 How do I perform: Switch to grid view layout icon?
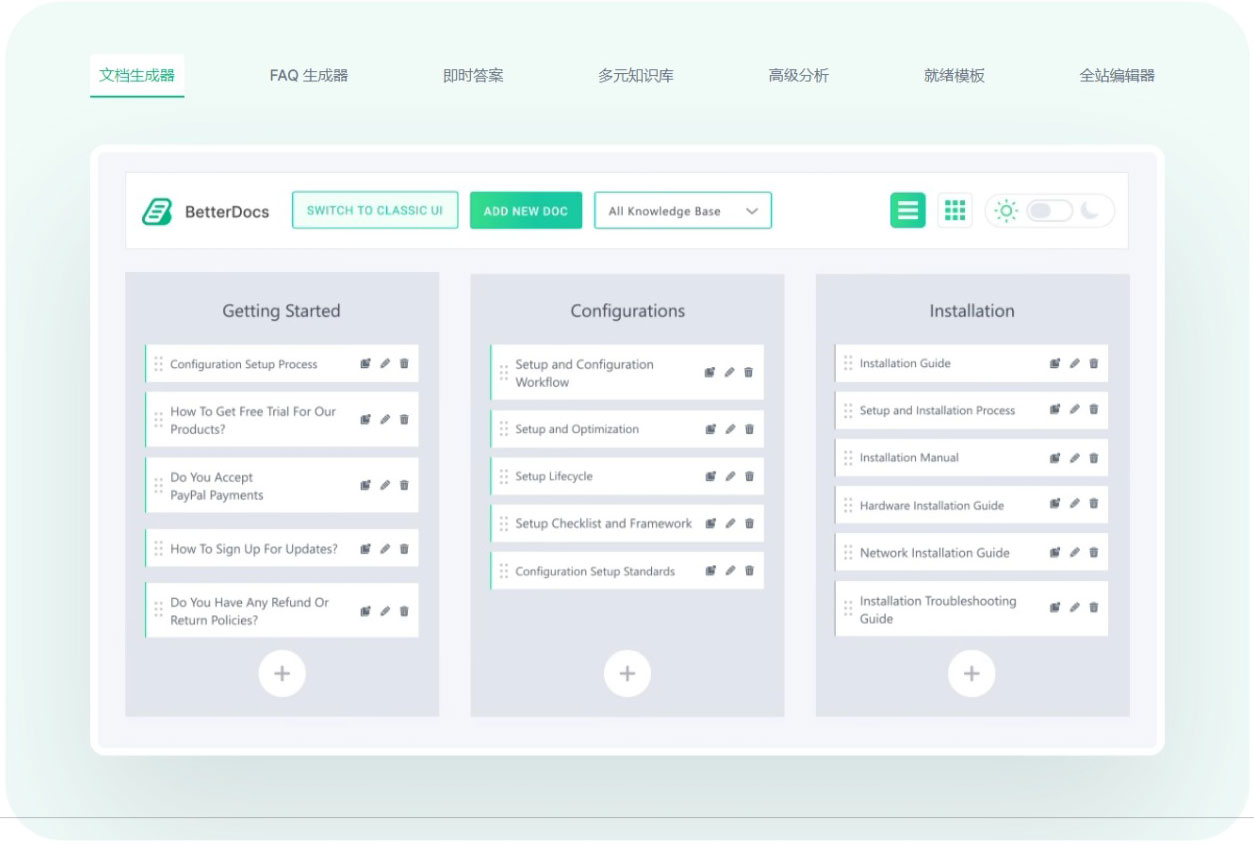click(955, 210)
